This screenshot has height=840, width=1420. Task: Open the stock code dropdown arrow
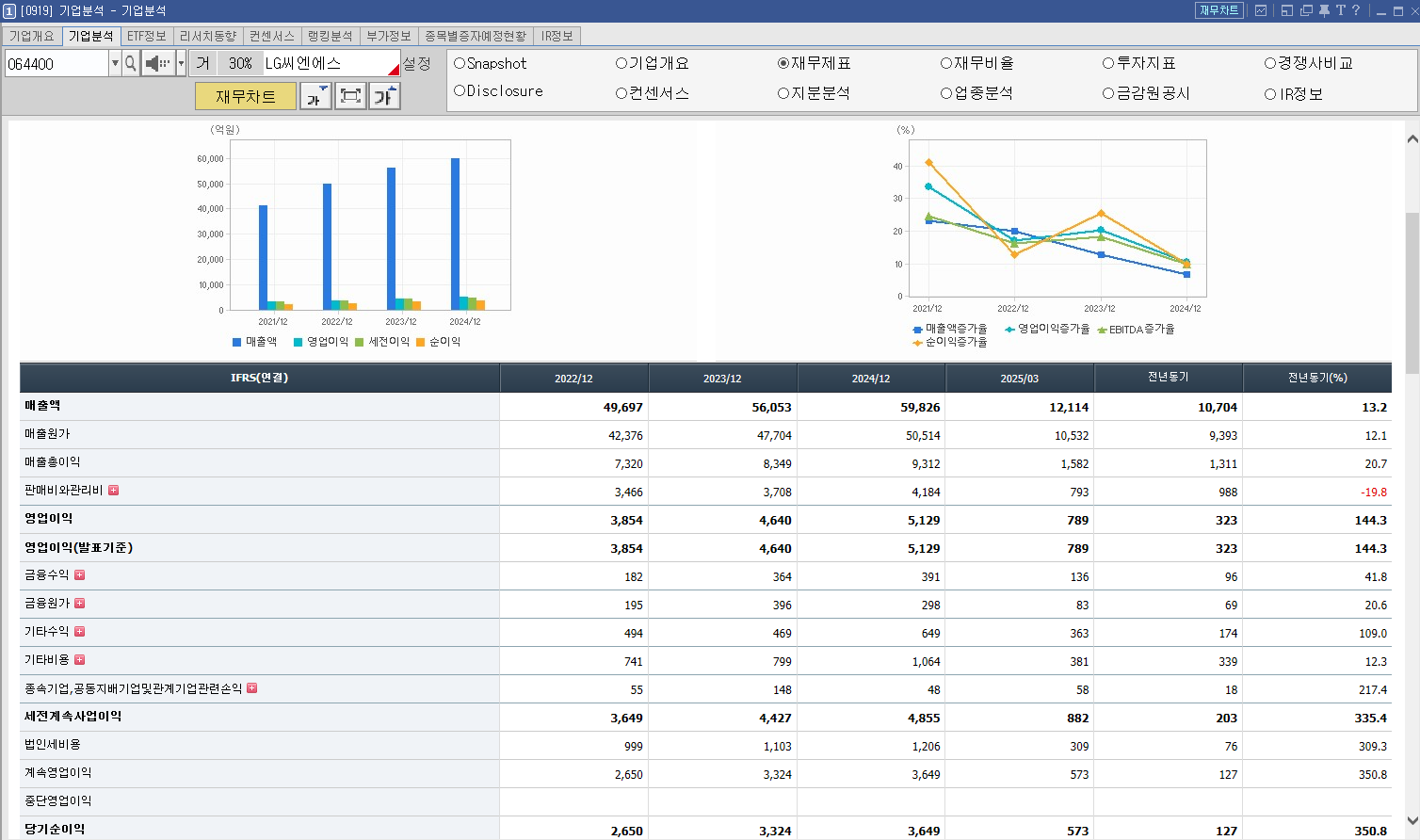(x=116, y=63)
